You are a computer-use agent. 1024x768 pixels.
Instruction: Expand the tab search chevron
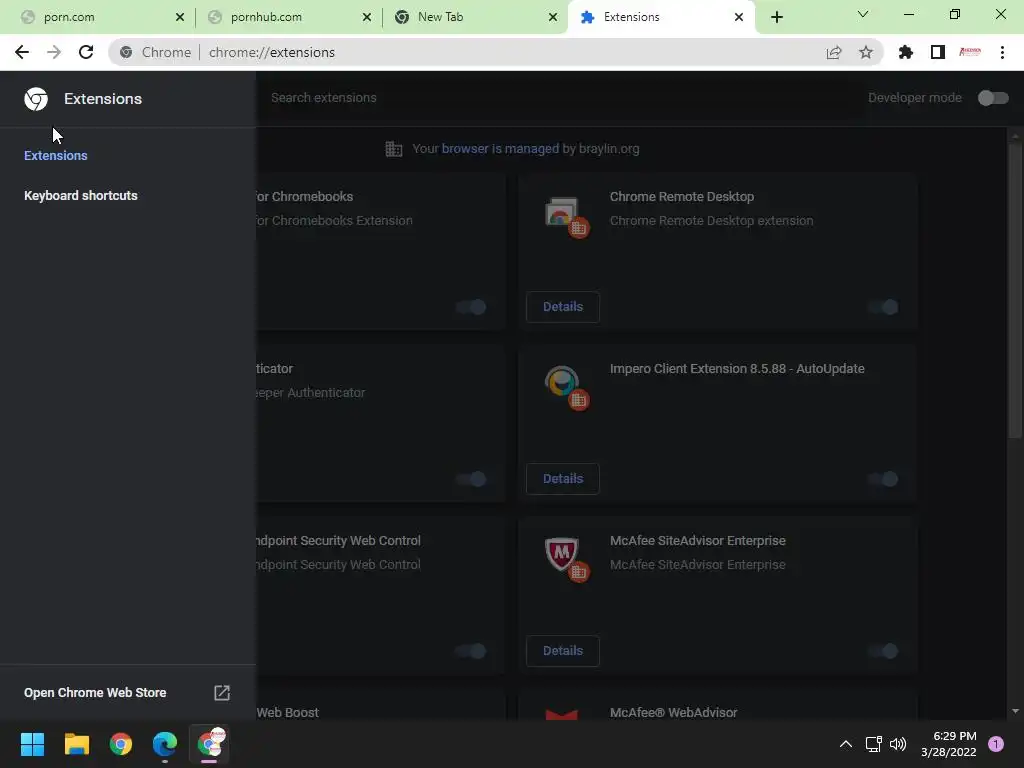(x=863, y=14)
